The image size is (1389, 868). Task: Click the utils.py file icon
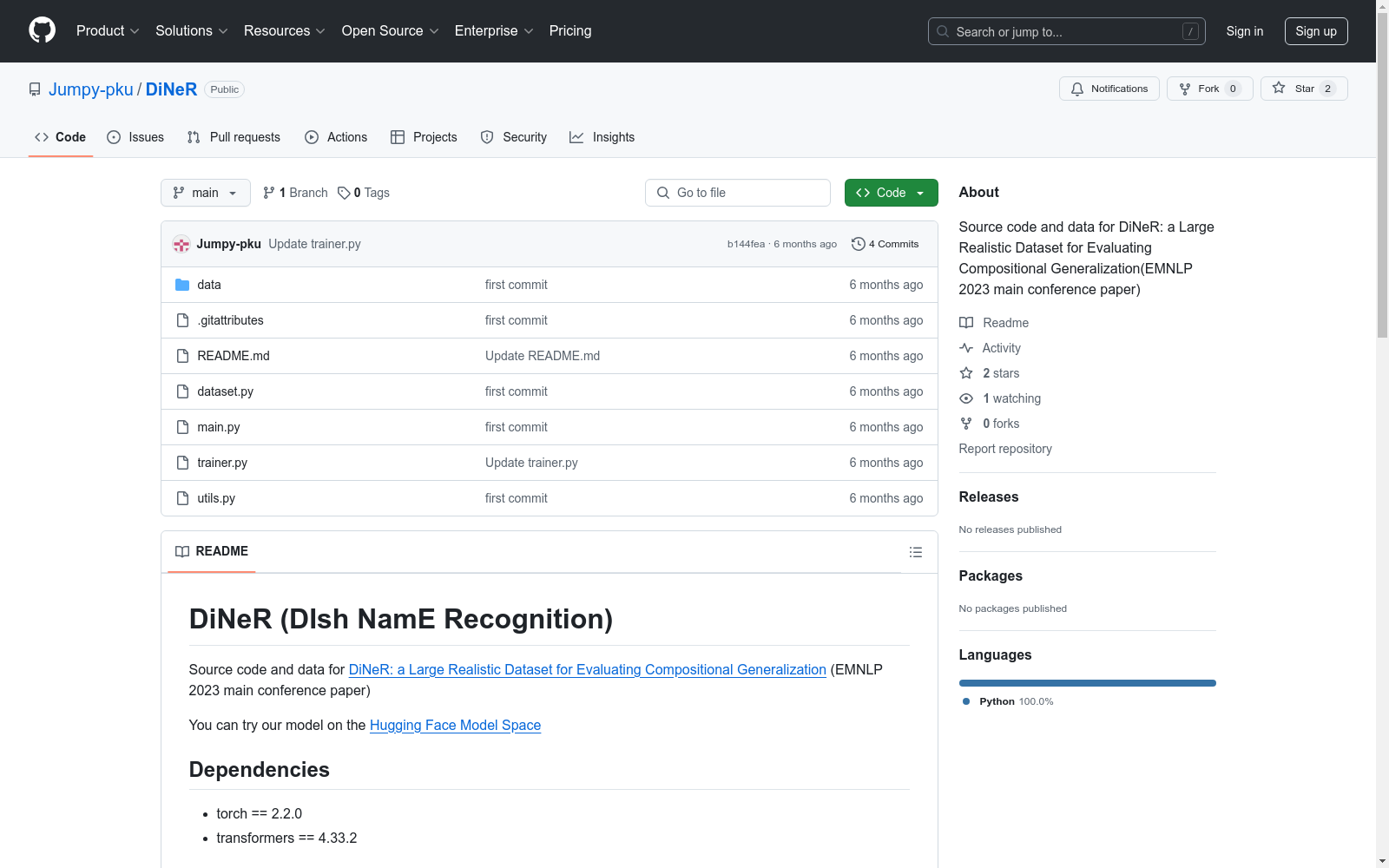point(182,498)
